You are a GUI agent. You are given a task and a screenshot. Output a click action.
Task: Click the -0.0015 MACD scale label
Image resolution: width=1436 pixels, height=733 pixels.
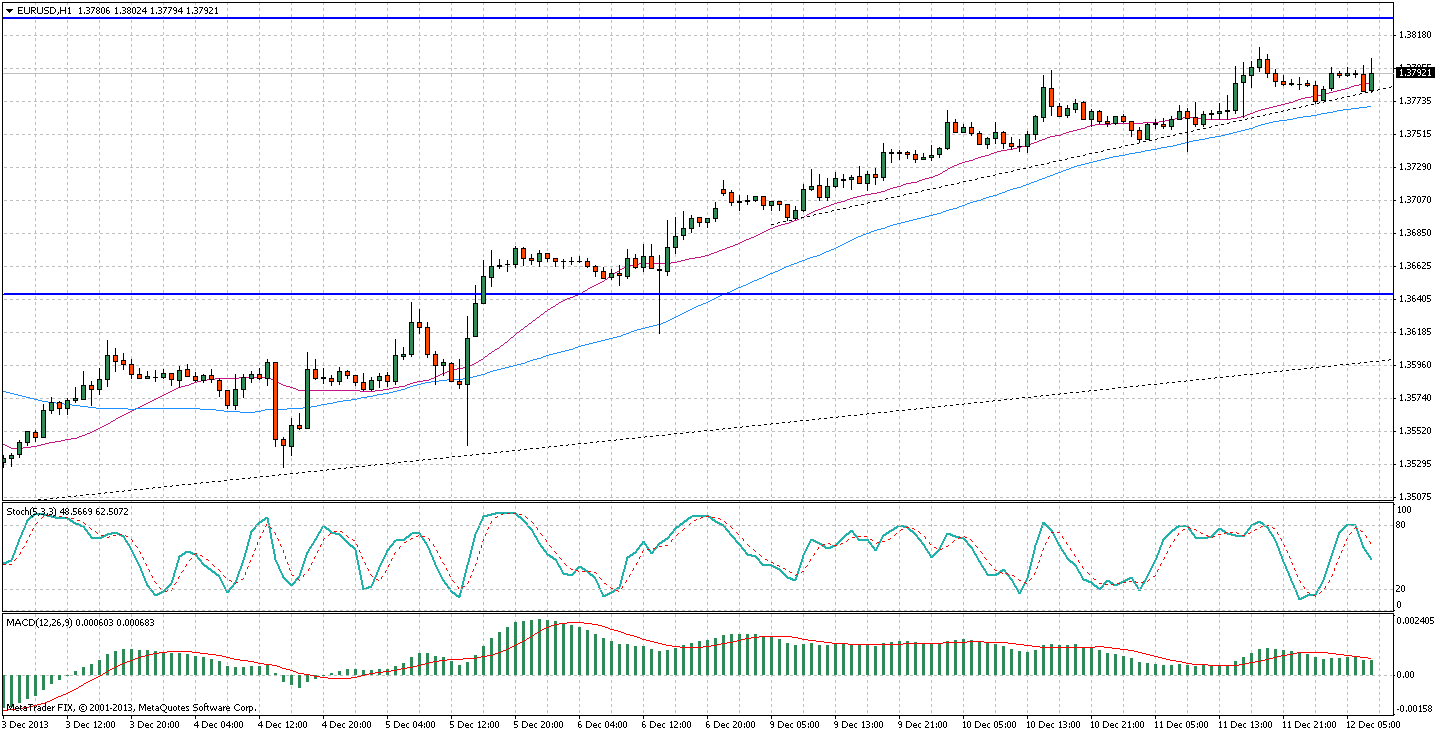click(1414, 707)
